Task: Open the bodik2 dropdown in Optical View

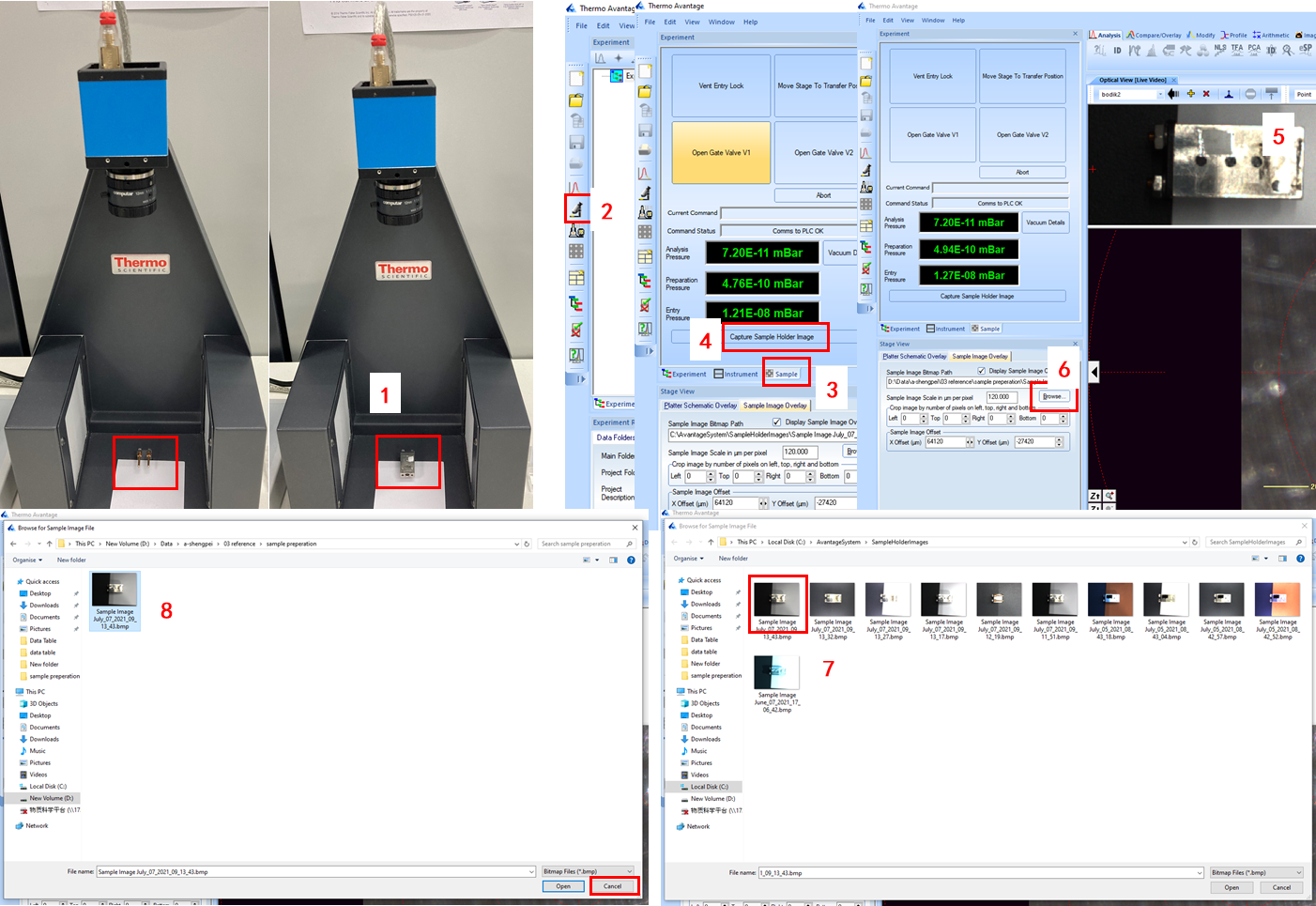Action: (x=1160, y=94)
